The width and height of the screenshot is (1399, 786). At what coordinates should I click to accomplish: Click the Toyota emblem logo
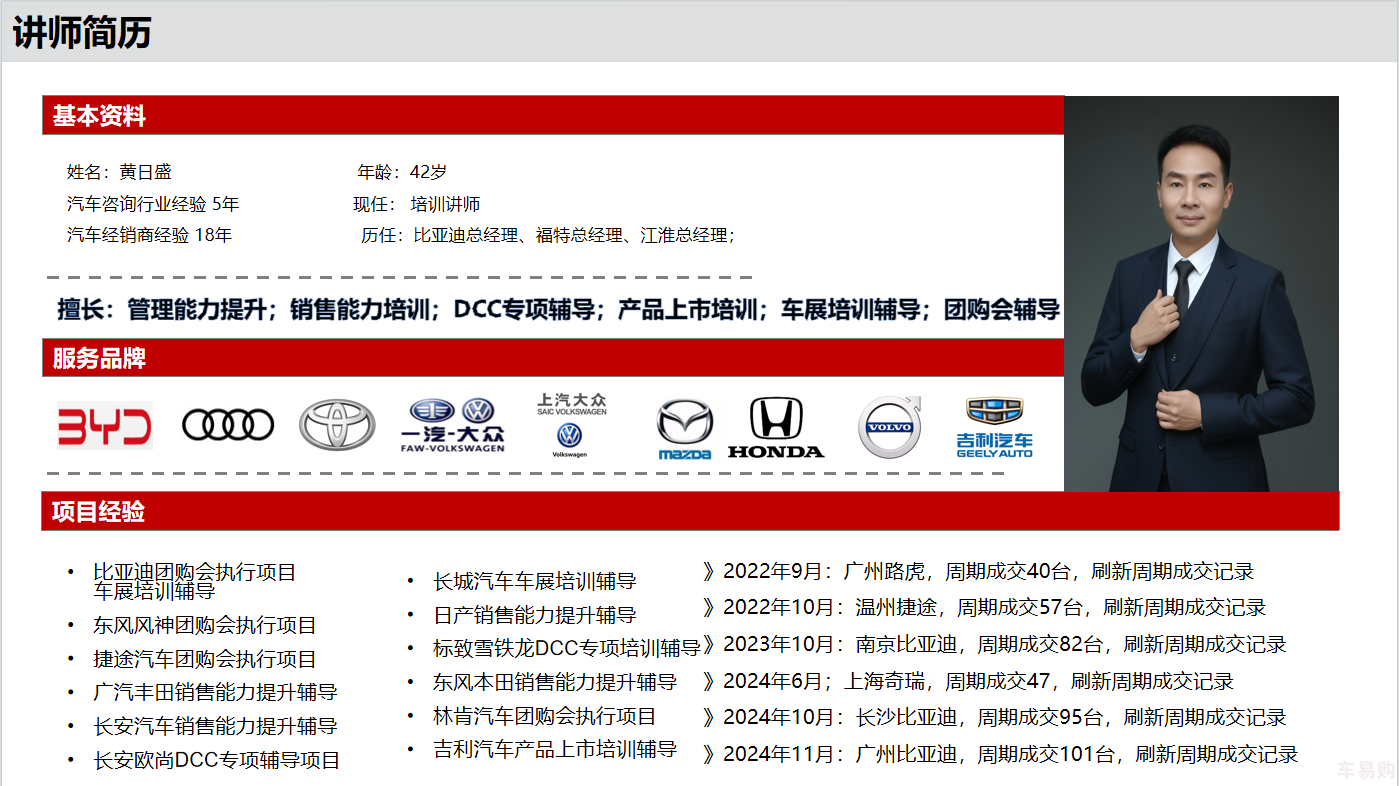[337, 425]
